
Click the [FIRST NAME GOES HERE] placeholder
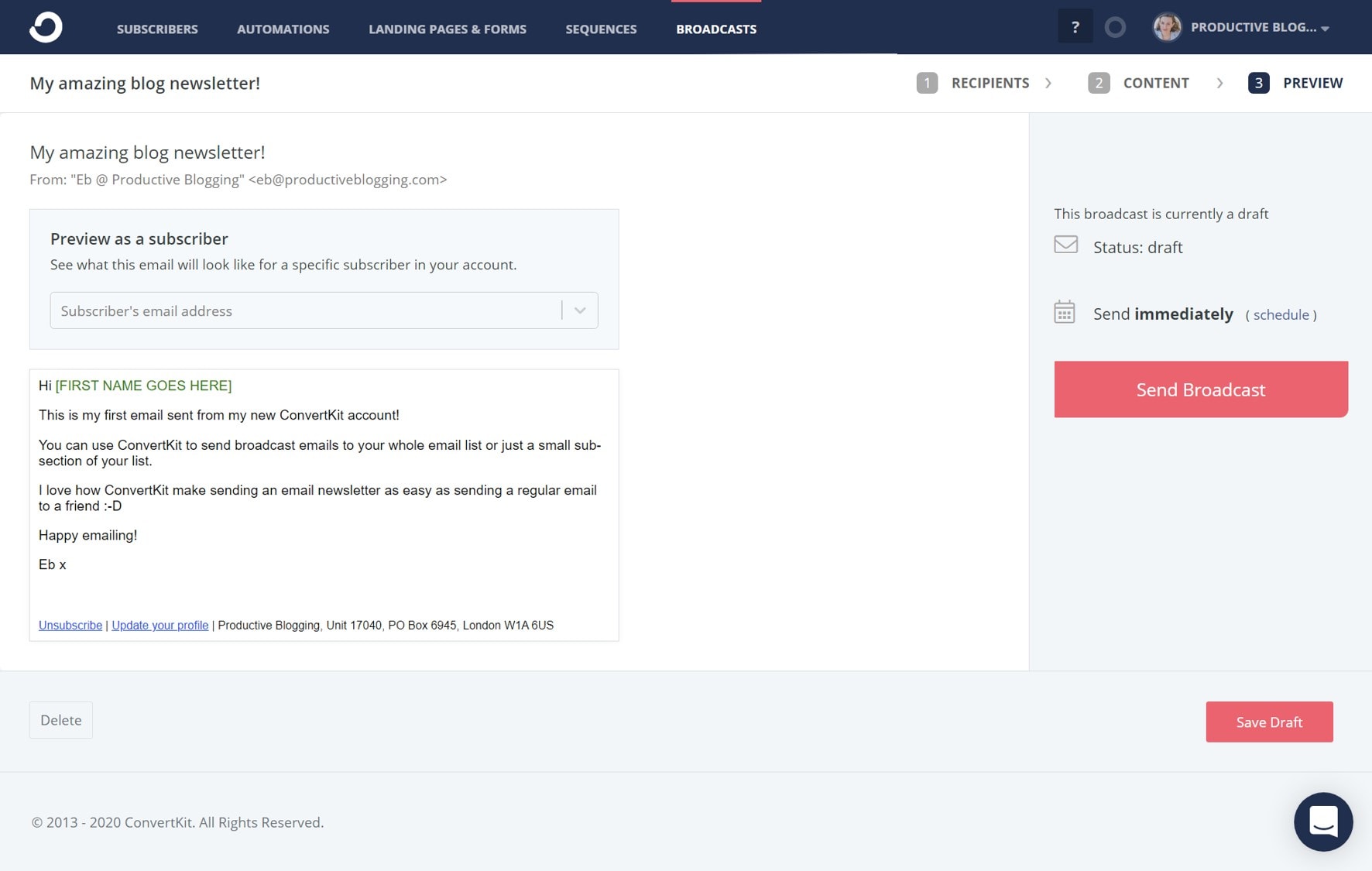click(143, 386)
